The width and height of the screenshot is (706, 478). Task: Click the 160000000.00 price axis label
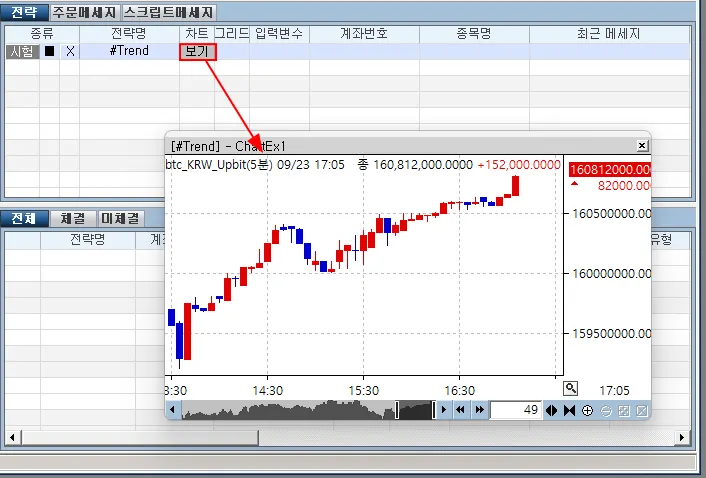pyautogui.click(x=611, y=274)
